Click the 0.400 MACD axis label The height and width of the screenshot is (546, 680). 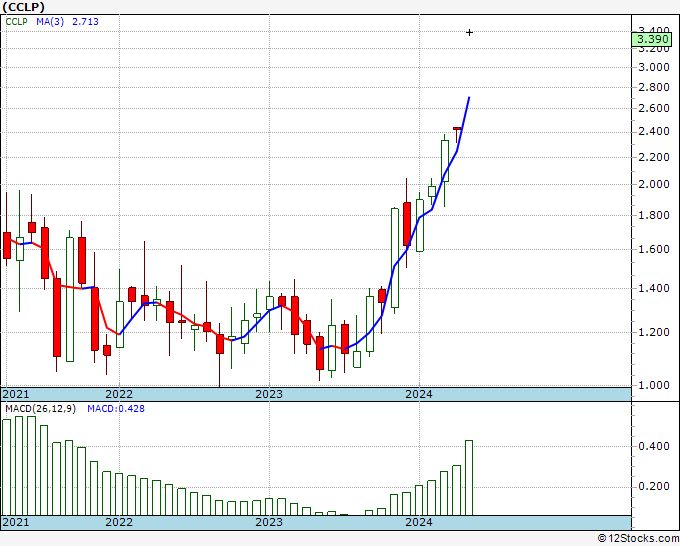click(654, 446)
